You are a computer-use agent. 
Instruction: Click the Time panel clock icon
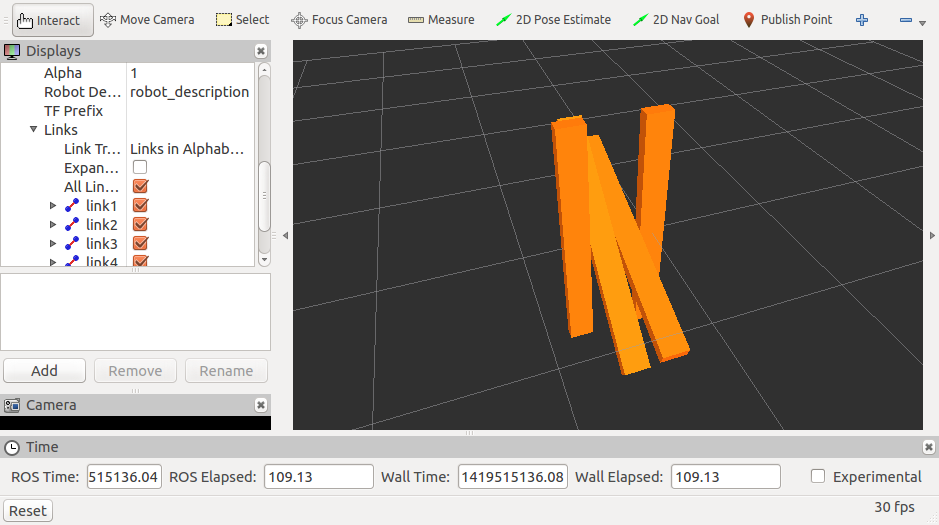[11, 447]
